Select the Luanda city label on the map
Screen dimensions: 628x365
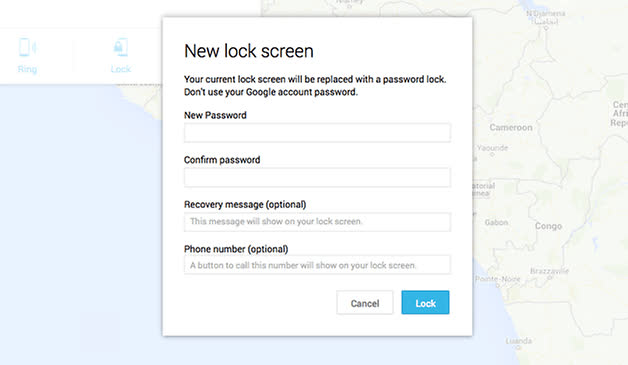pyautogui.click(x=519, y=341)
